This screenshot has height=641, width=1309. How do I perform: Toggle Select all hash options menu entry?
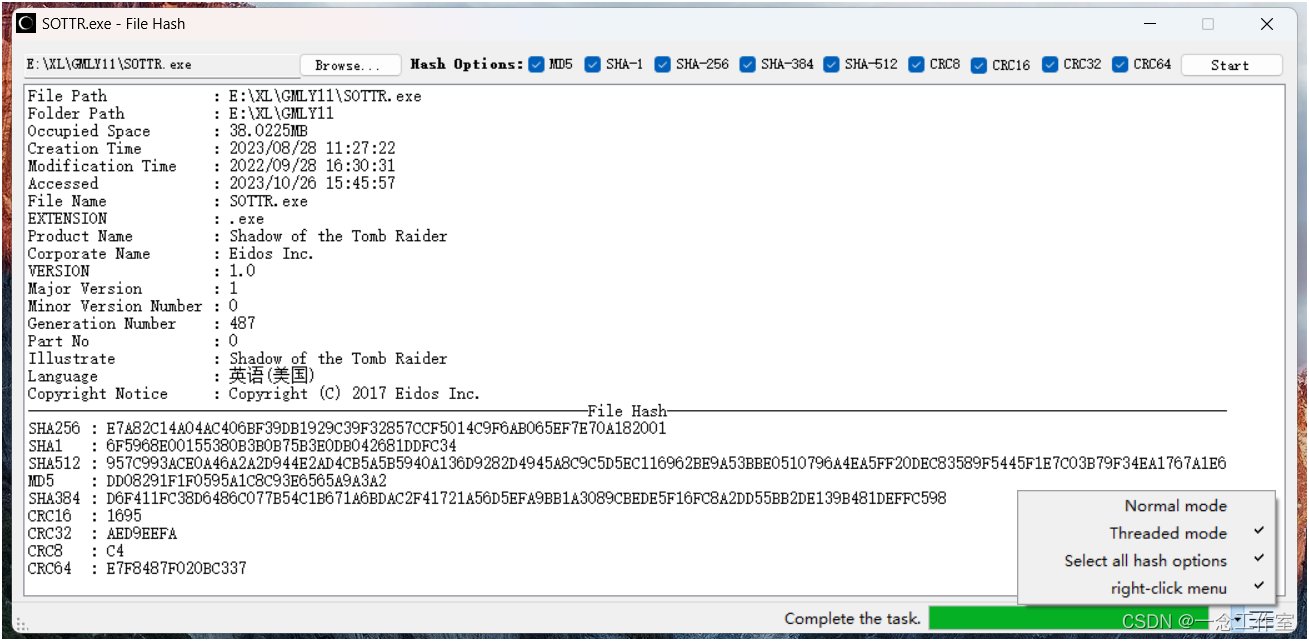coord(1146,561)
